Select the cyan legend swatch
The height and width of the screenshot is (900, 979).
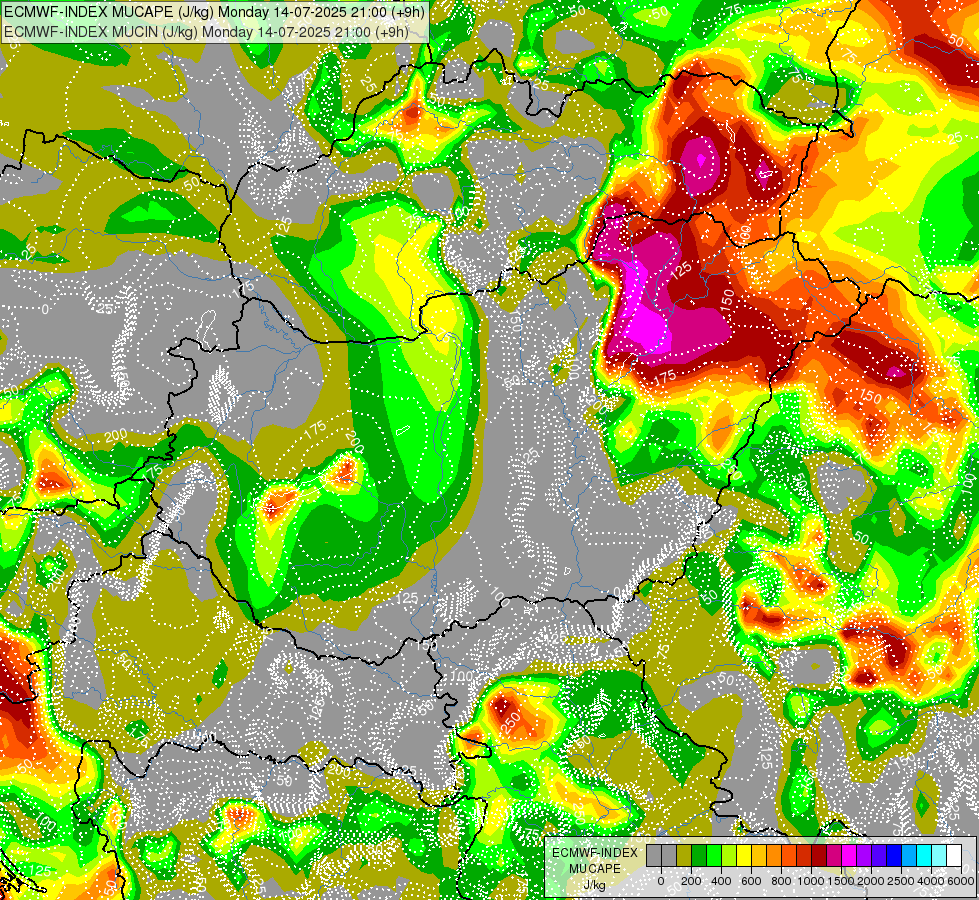click(925, 855)
